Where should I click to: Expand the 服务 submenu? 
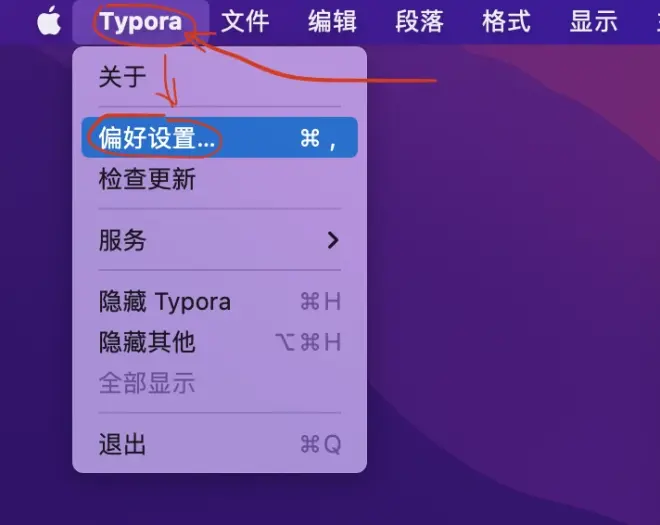(219, 240)
